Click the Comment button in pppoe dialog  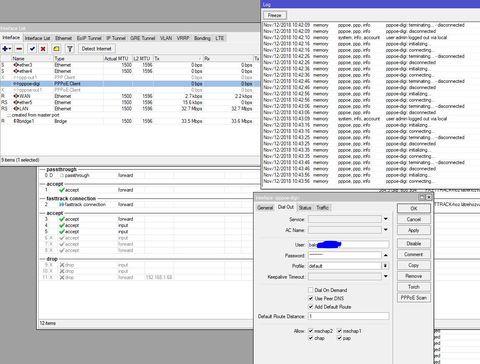tap(414, 254)
